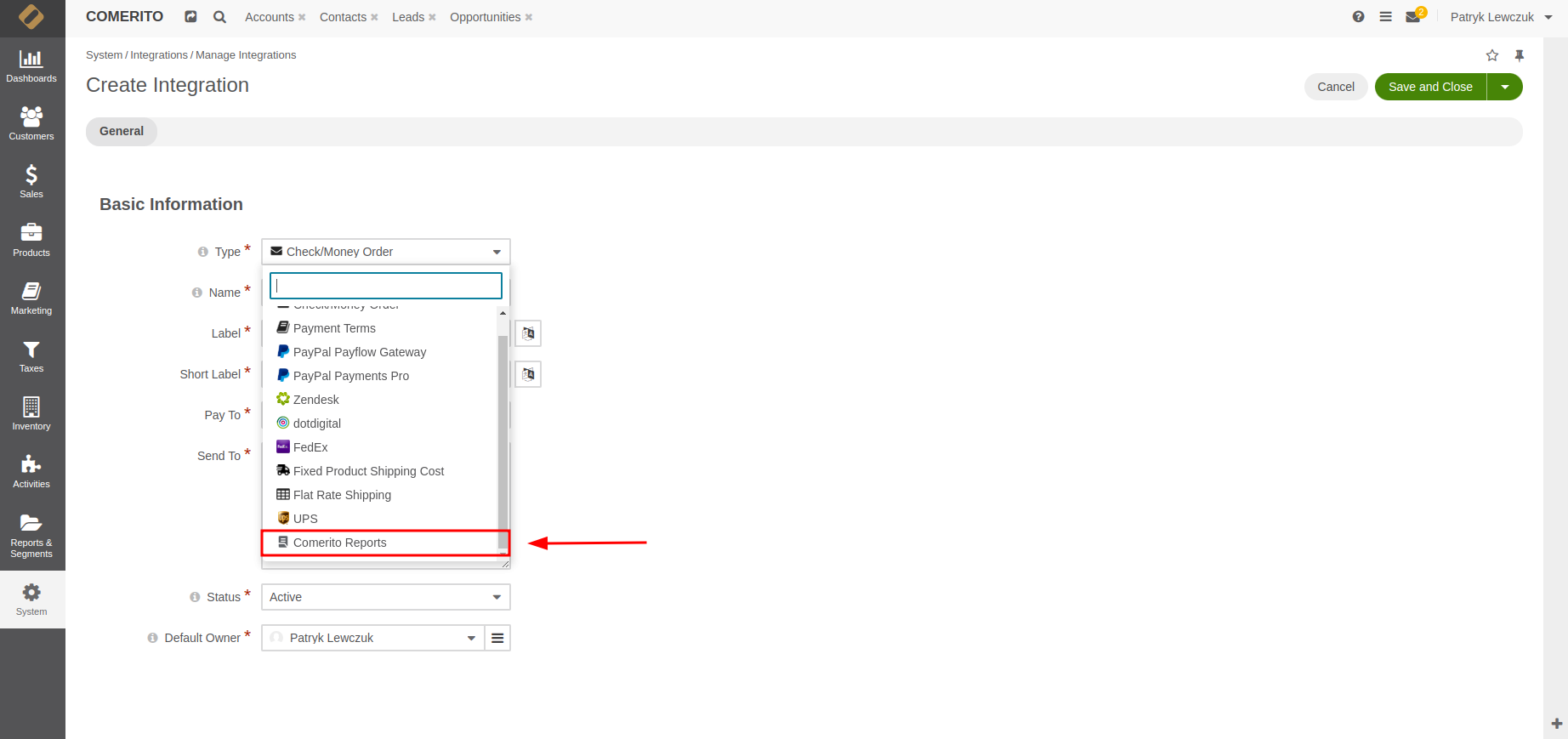Click the Integrations breadcrumb link
The image size is (1568, 739).
159,55
